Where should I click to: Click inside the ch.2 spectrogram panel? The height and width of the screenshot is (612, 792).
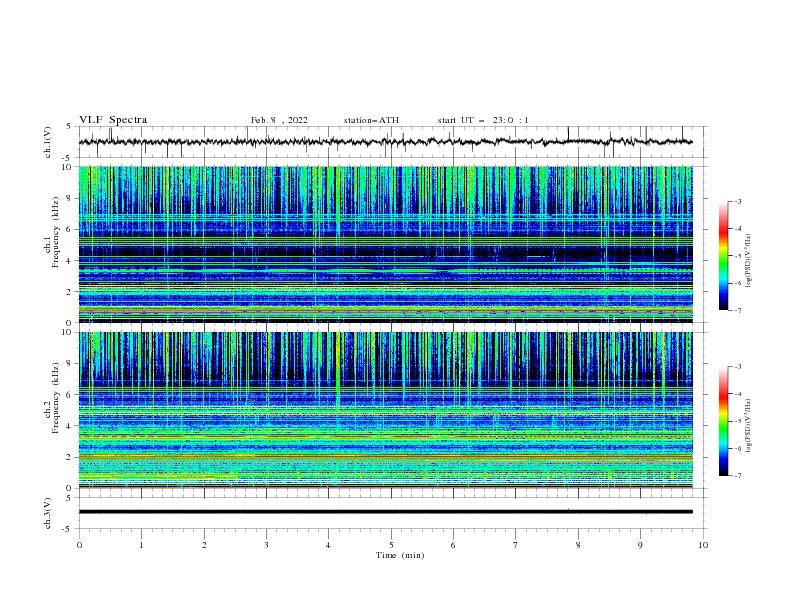coord(386,410)
